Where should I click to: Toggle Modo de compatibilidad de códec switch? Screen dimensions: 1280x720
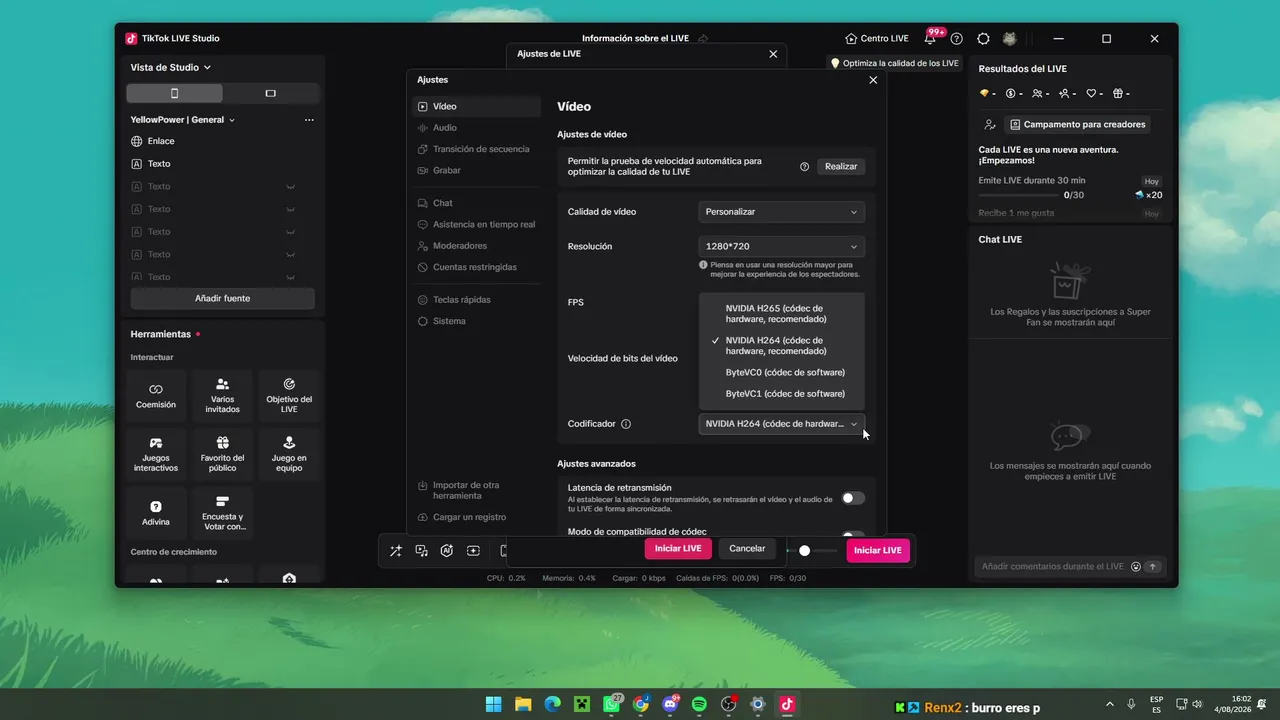click(853, 535)
